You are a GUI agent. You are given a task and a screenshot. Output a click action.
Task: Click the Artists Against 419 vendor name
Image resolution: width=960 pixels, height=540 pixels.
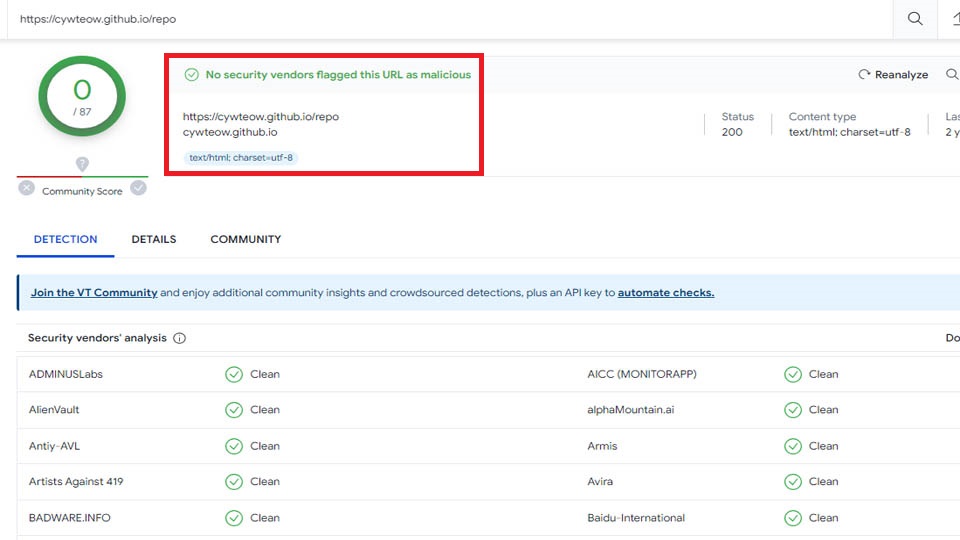[x=76, y=481]
